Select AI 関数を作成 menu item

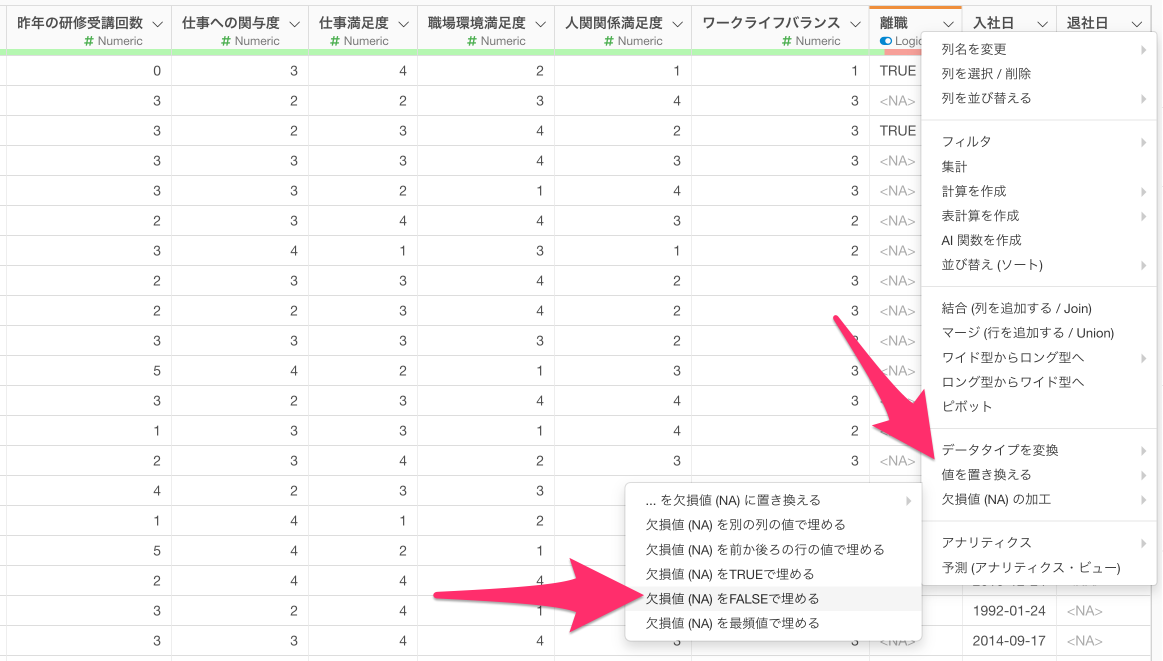981,240
